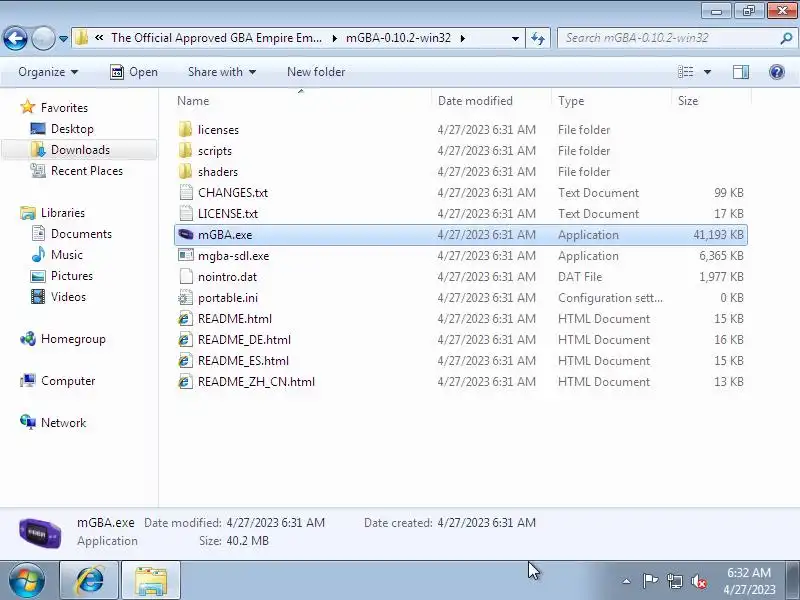This screenshot has height=600, width=800.
Task: Click the CHANGES.txt document icon
Action: (x=186, y=192)
